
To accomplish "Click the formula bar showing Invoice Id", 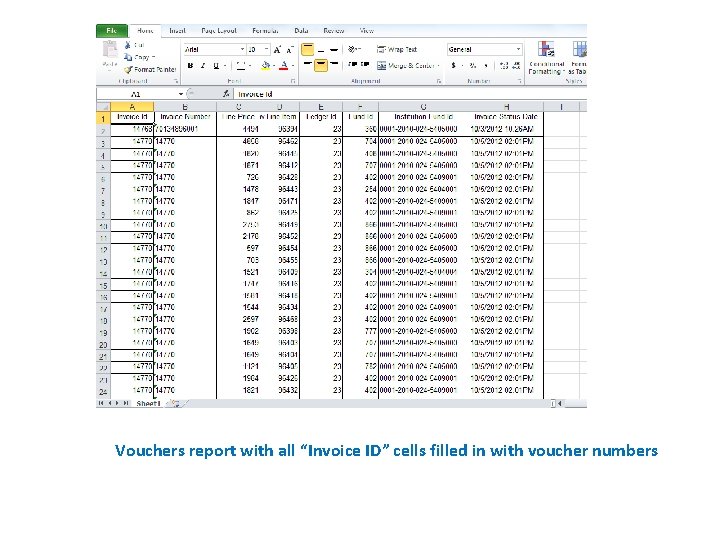I will click(x=410, y=94).
